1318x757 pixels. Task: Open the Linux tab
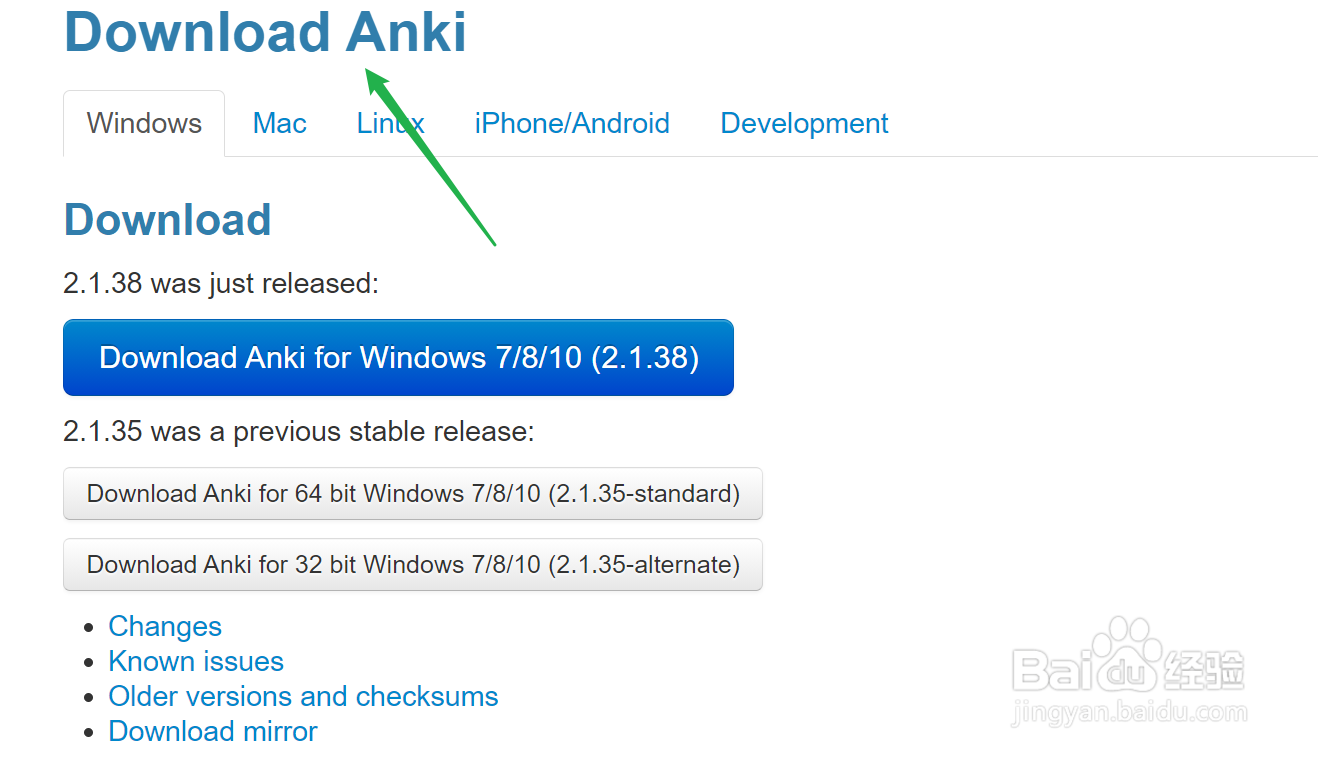(391, 123)
